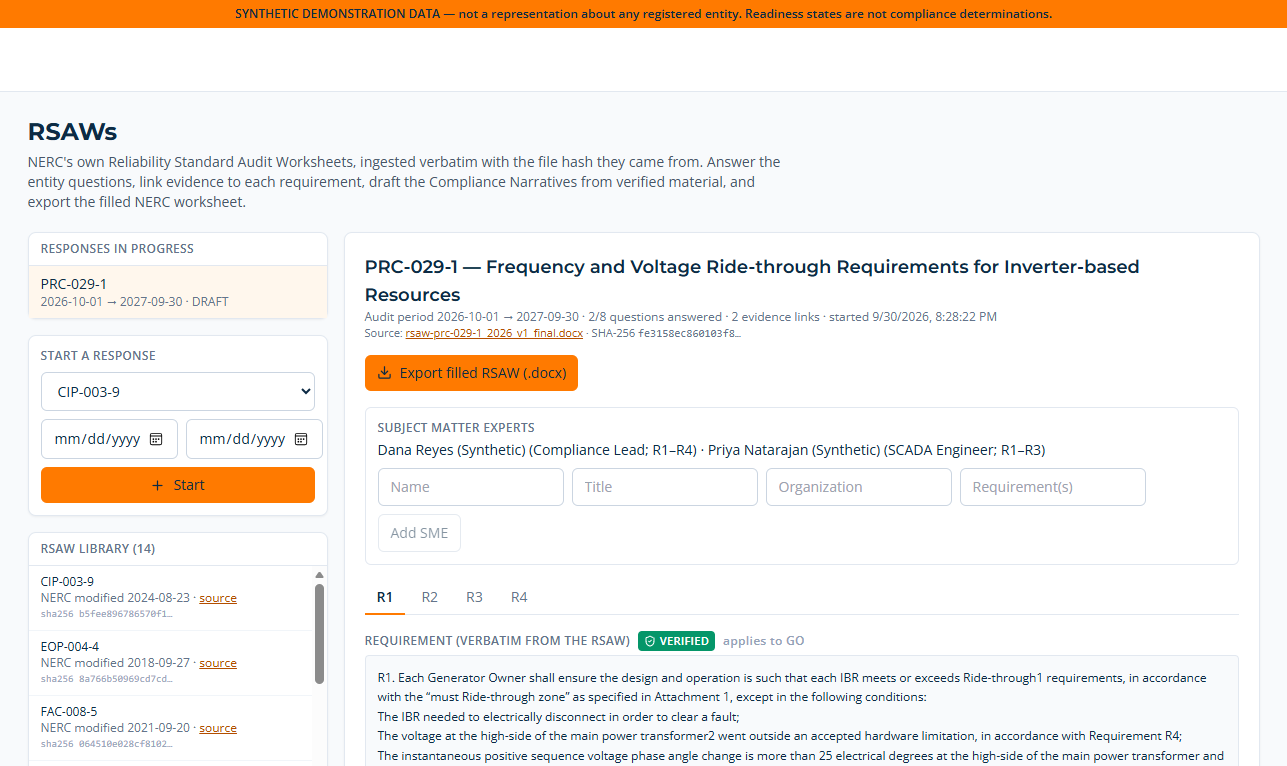Click the first mm/dd/yyyy start date field
The width and height of the screenshot is (1287, 766).
point(109,439)
